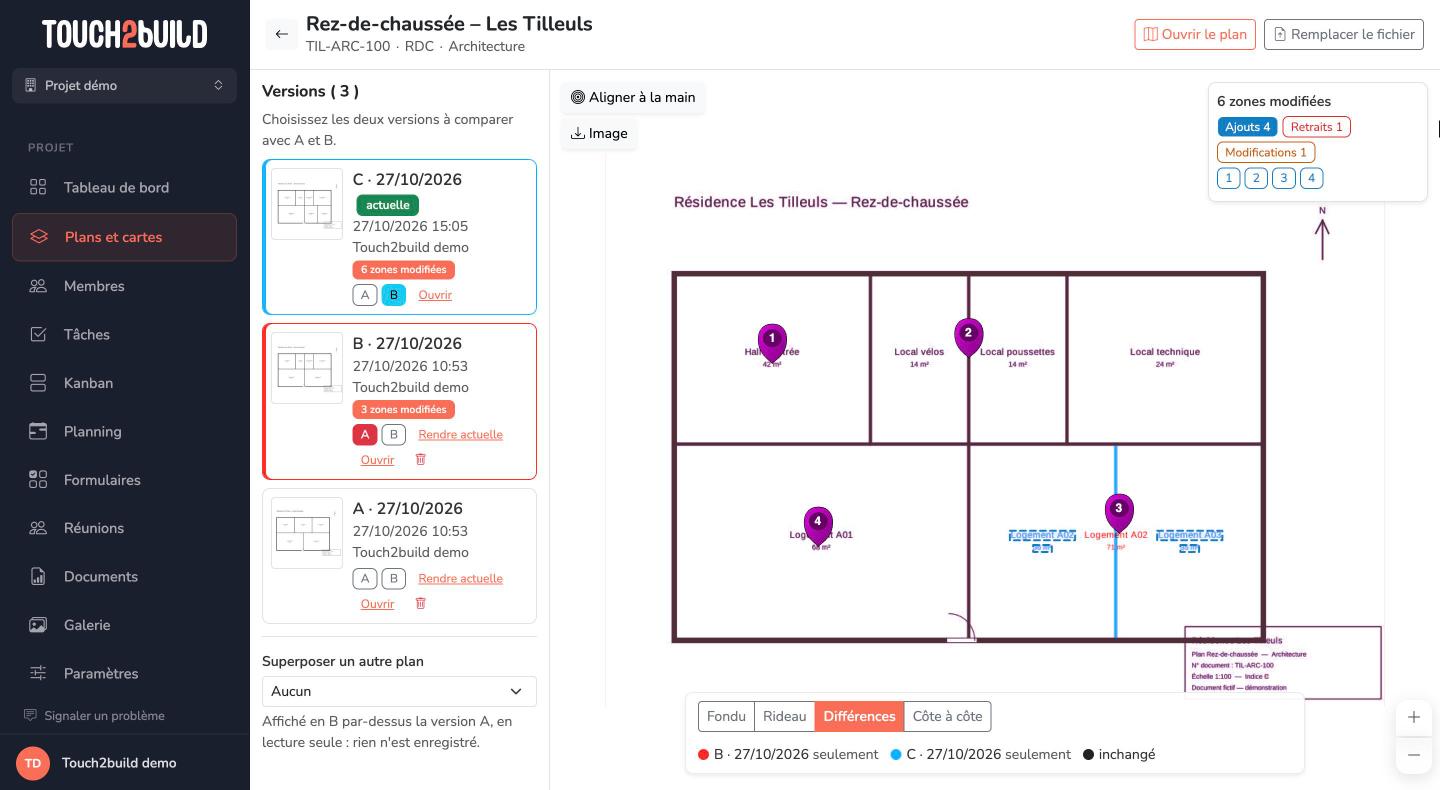Screen dimensions: 1440x790
Task: Set version A card as A
Action: [365, 578]
